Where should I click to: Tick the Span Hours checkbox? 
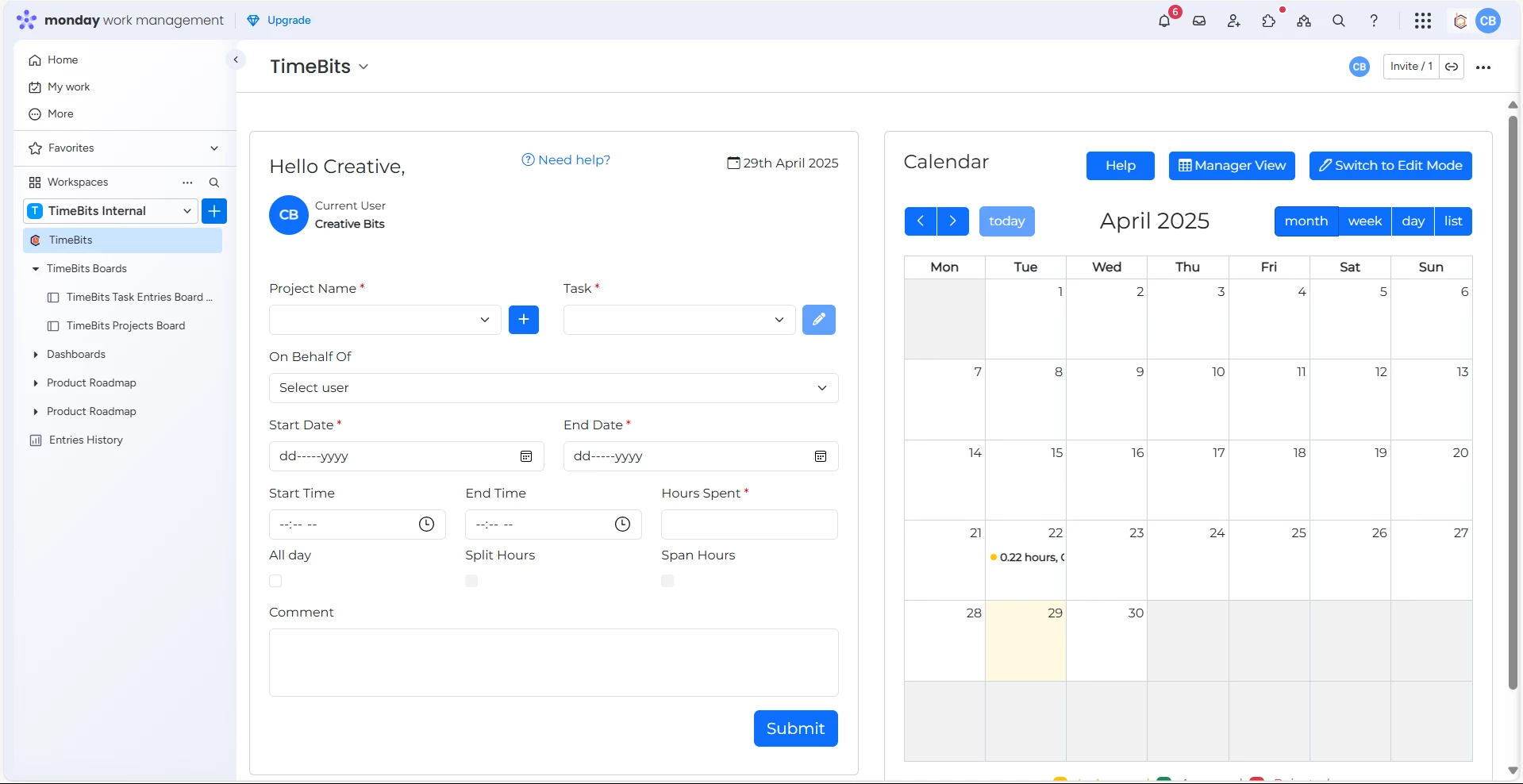tap(667, 581)
